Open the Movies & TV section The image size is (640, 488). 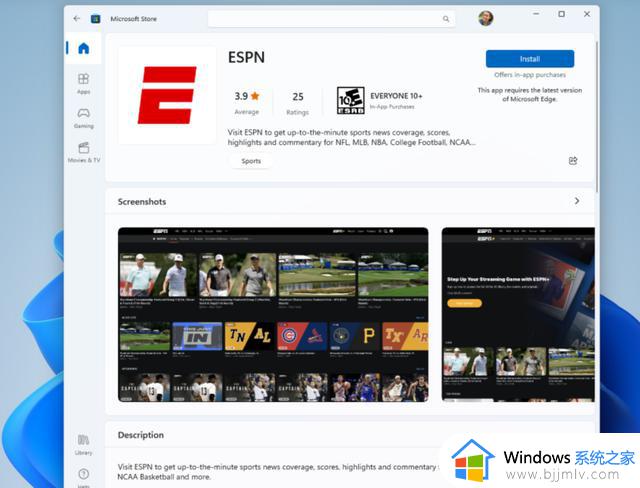pos(83,152)
